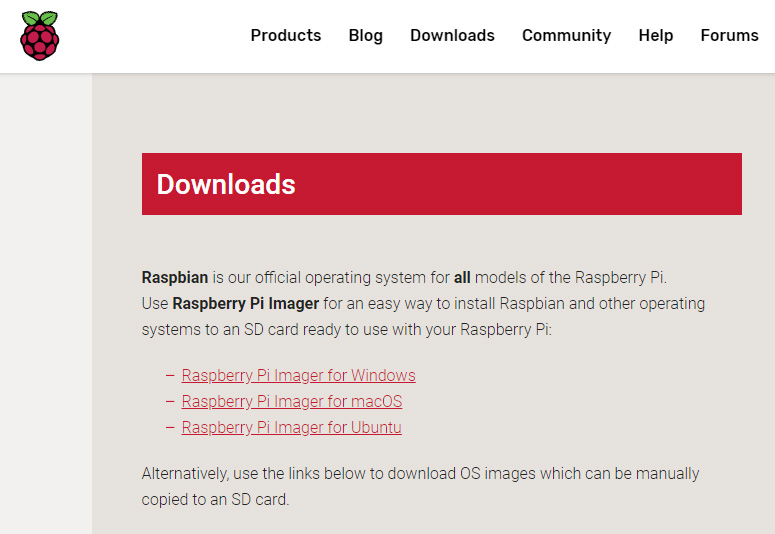Click the red Downloads page heading
Image resolution: width=775 pixels, height=534 pixels.
point(441,184)
